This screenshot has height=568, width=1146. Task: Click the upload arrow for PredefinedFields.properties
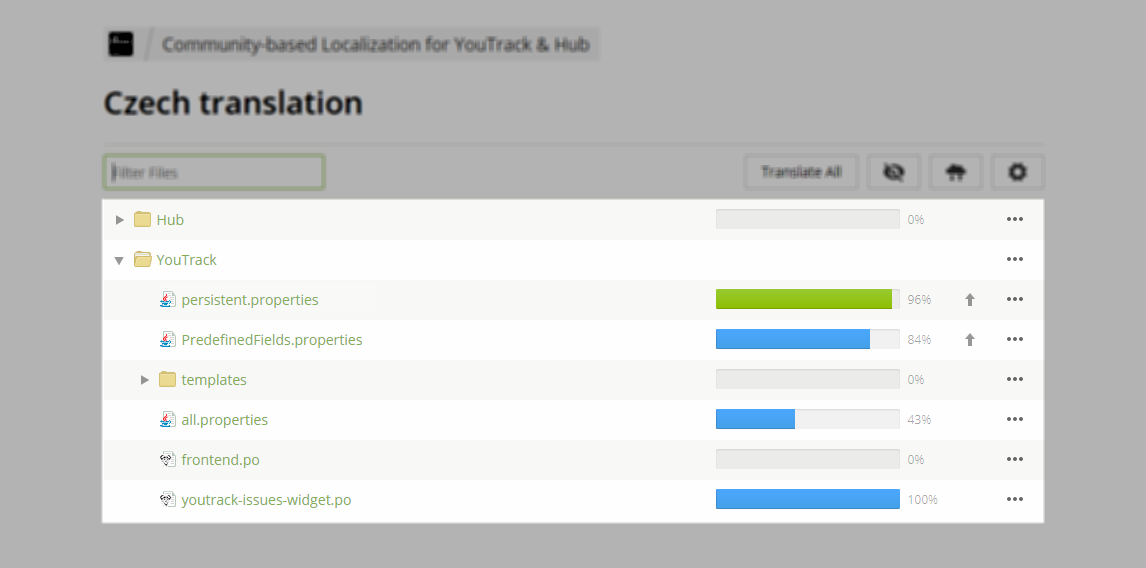point(970,340)
